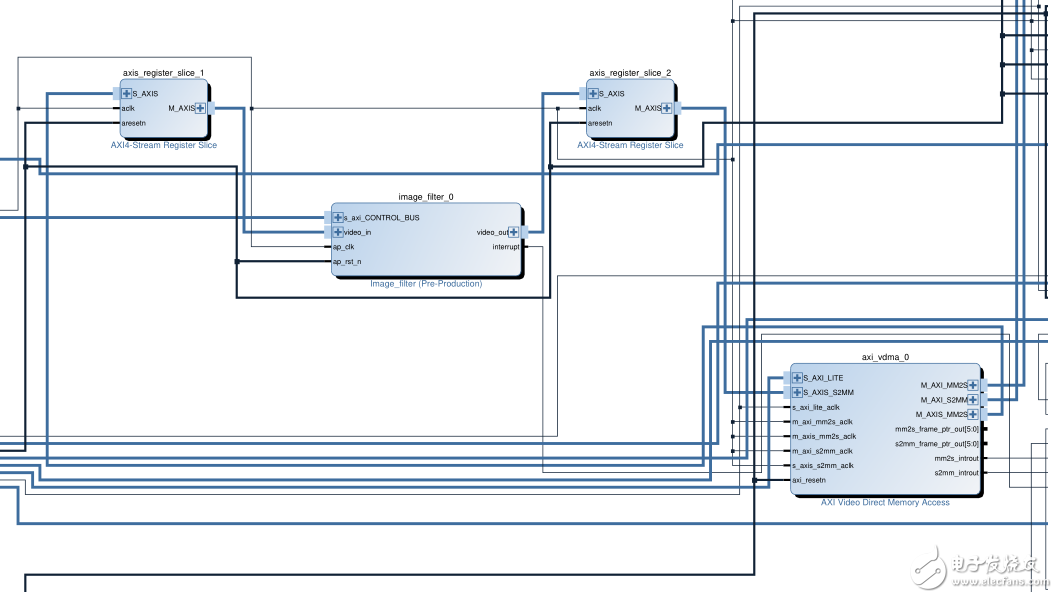The height and width of the screenshot is (598, 1058).
Task: Select the image_filter_0 block title
Action: pyautogui.click(x=426, y=197)
